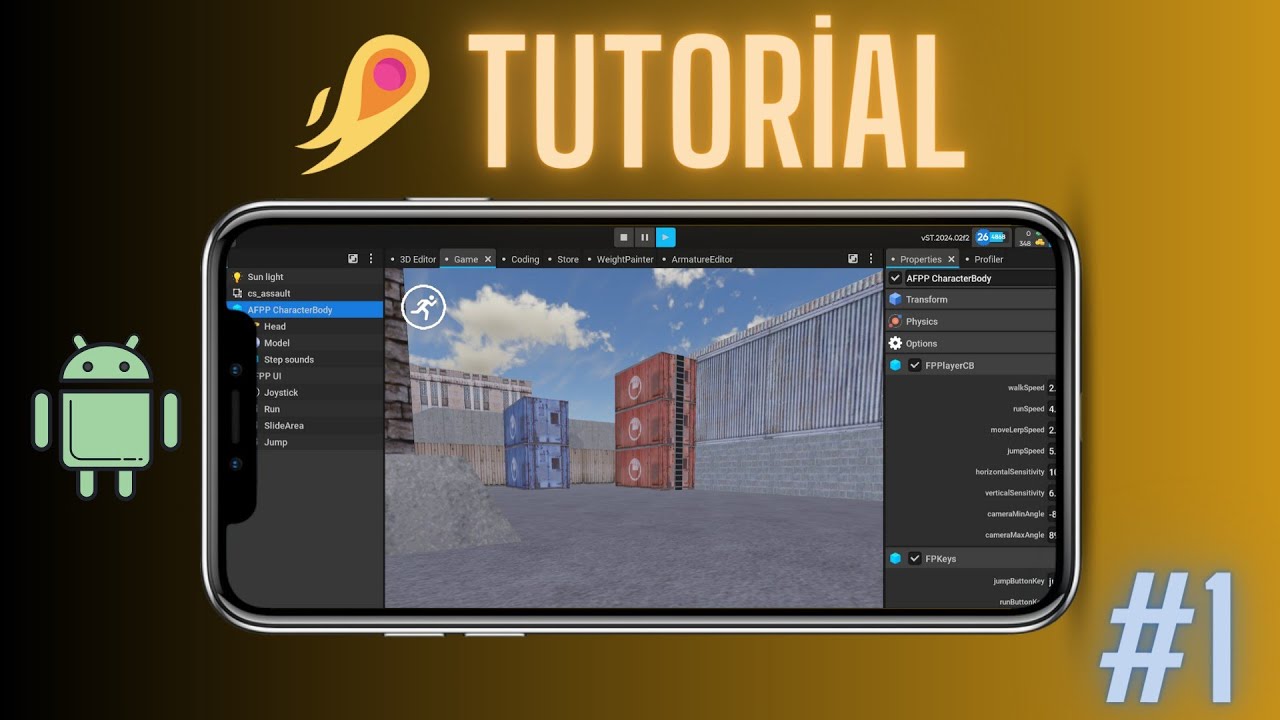Collapse the FPPlayerCB component header
Image resolution: width=1280 pixels, height=720 pixels.
pos(970,365)
